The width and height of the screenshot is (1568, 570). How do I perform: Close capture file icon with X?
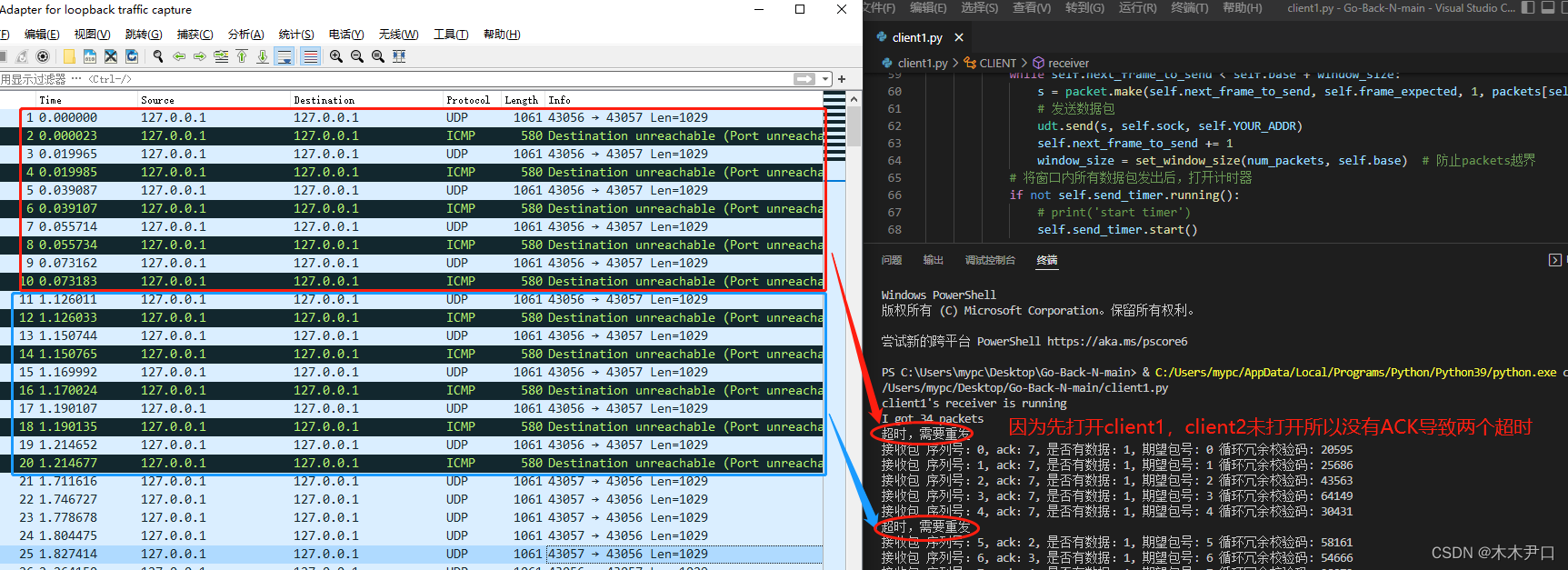[x=111, y=56]
